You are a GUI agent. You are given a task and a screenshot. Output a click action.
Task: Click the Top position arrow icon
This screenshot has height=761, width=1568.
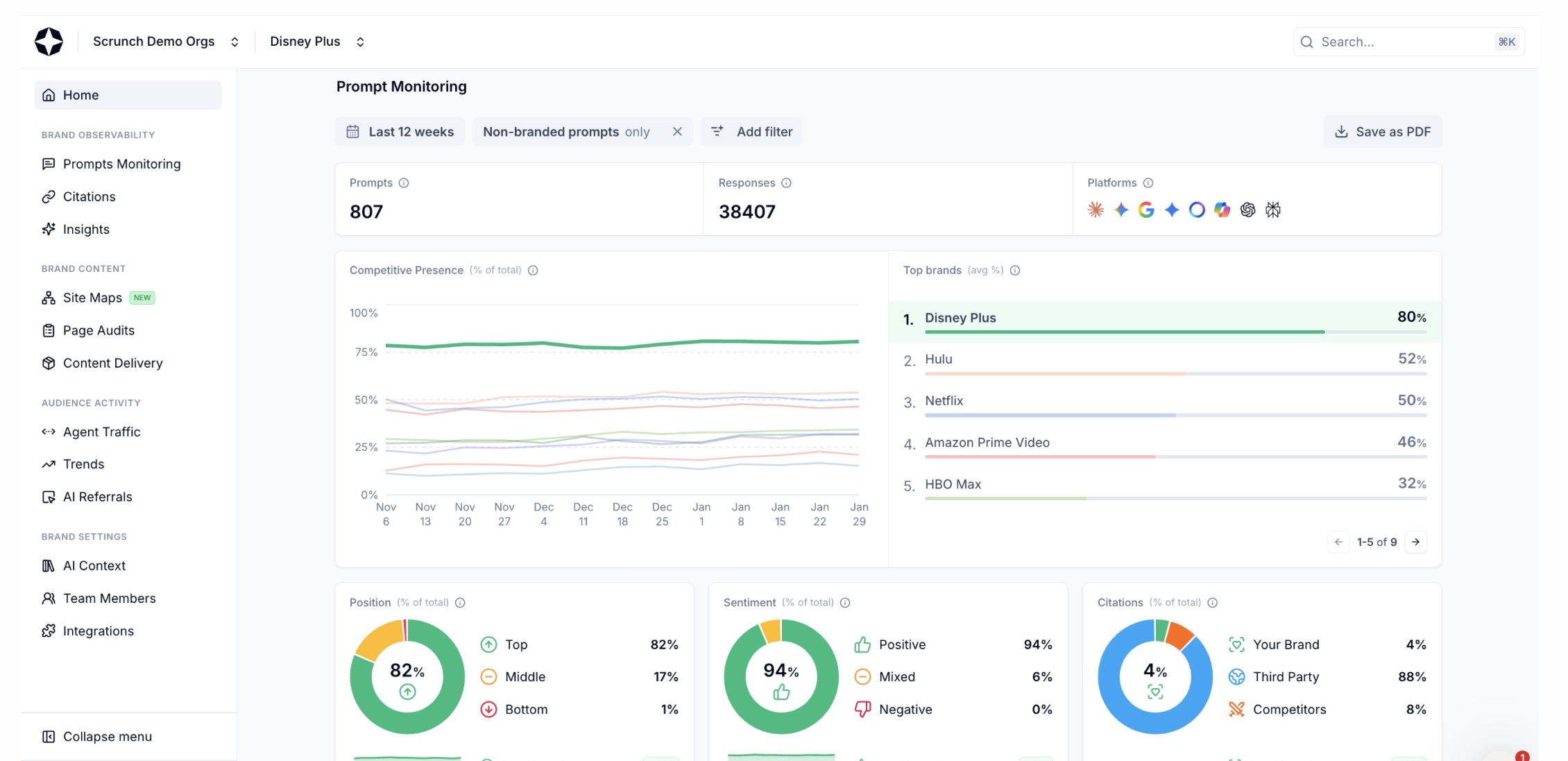(488, 644)
